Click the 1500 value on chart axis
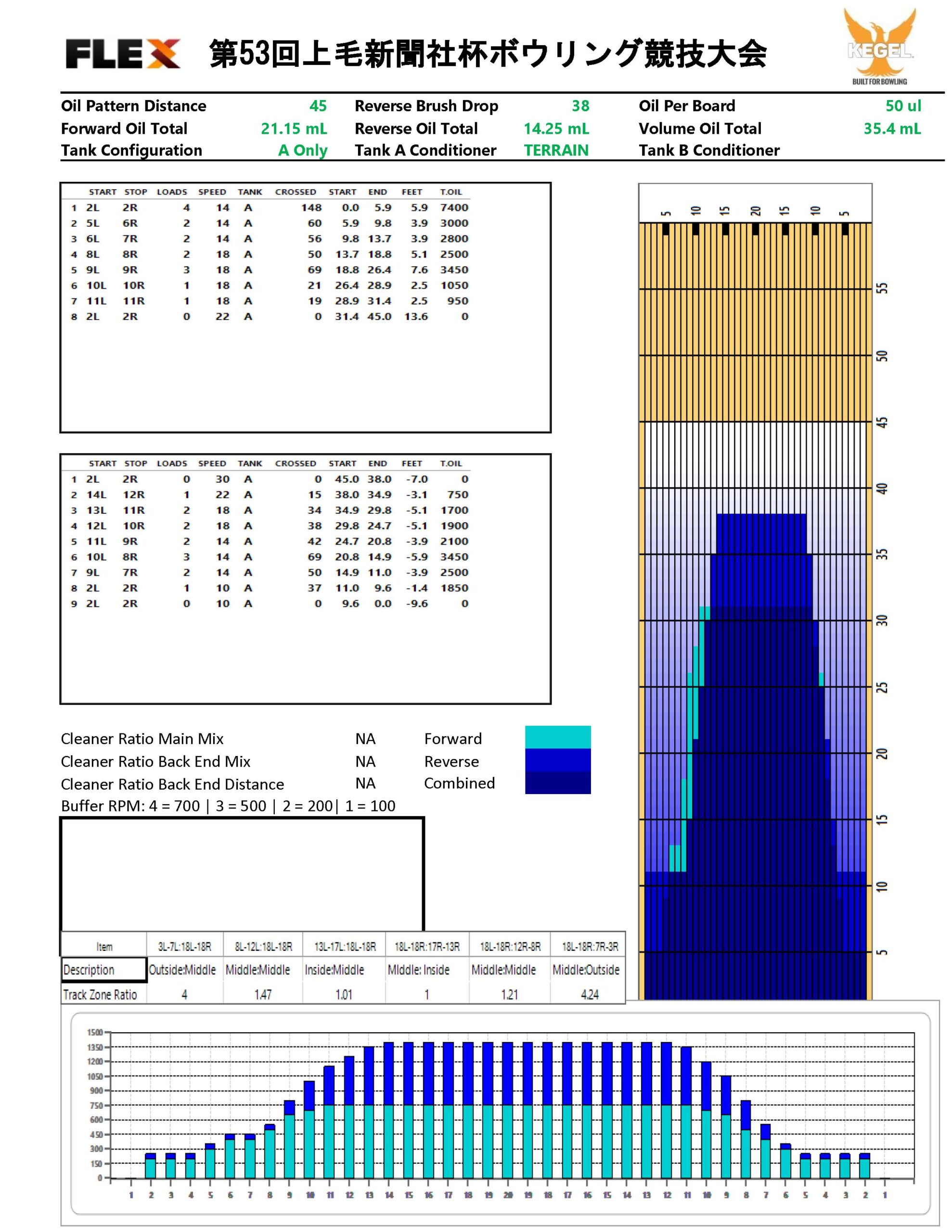The height and width of the screenshot is (1232, 952). point(94,1032)
